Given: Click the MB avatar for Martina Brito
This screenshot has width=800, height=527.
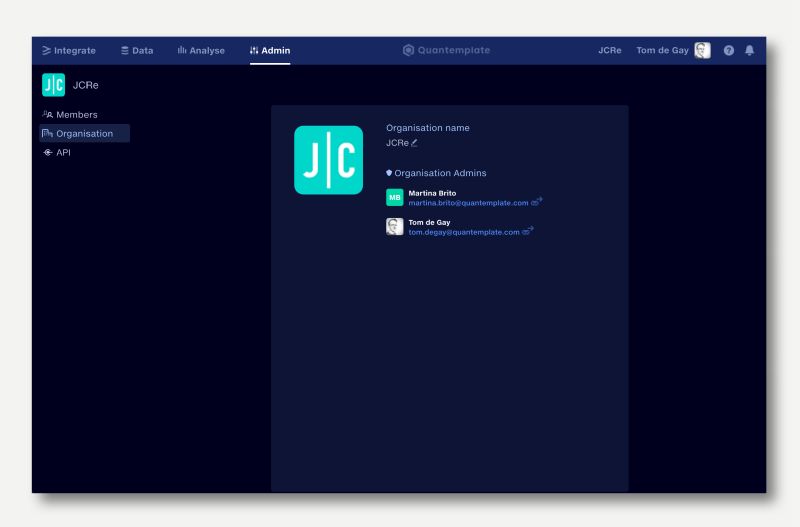Looking at the screenshot, I should click(x=394, y=197).
